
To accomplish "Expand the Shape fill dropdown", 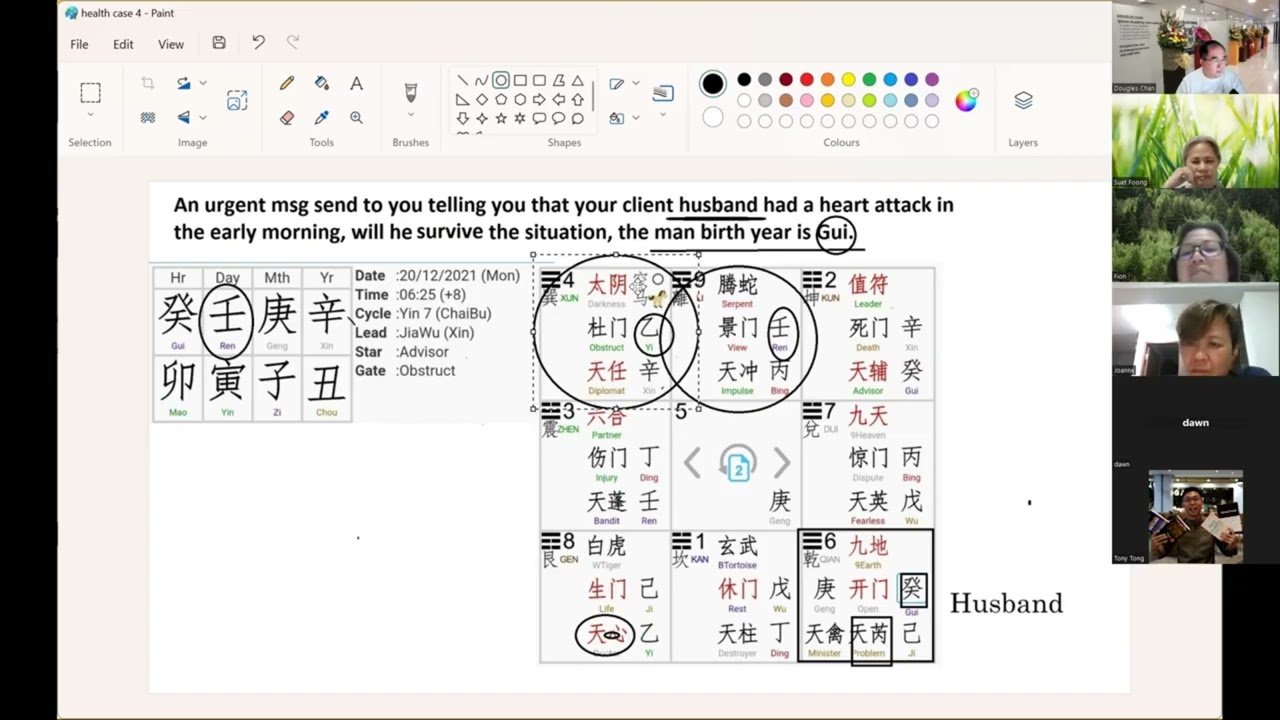I will (635, 117).
